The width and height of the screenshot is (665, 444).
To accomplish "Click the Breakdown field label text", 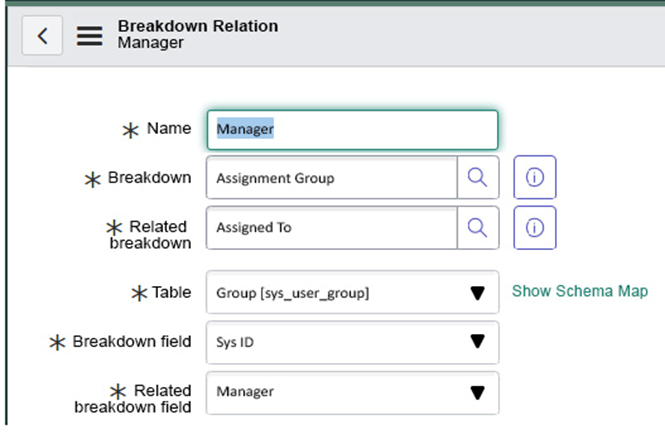I will [x=149, y=177].
